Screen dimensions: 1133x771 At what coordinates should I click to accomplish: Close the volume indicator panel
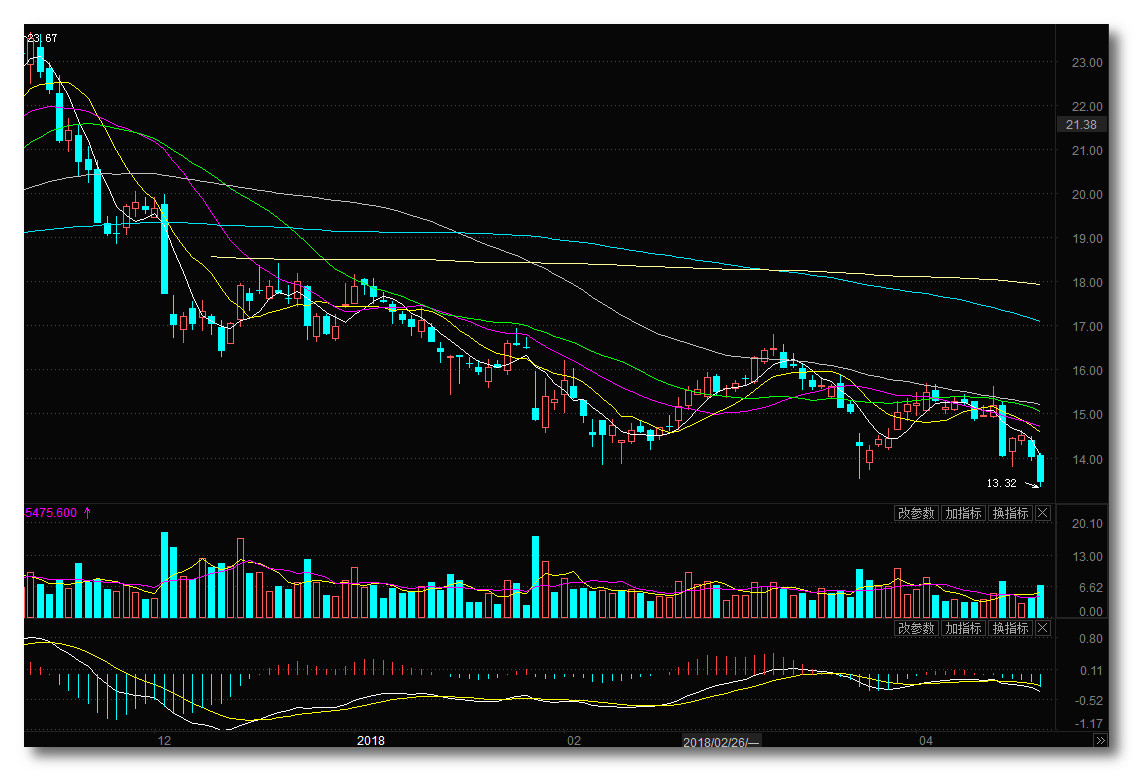[1043, 513]
